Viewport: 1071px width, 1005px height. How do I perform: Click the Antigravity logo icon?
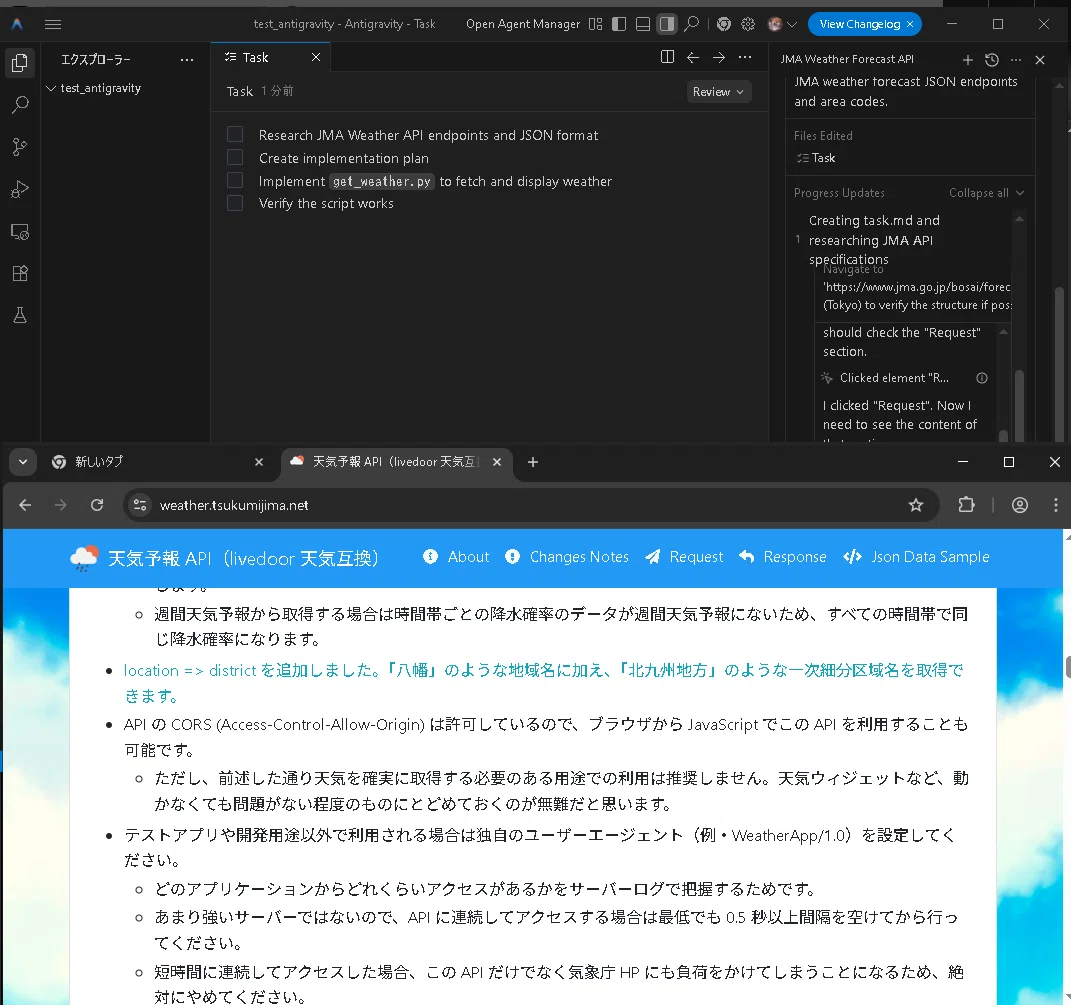coord(17,25)
